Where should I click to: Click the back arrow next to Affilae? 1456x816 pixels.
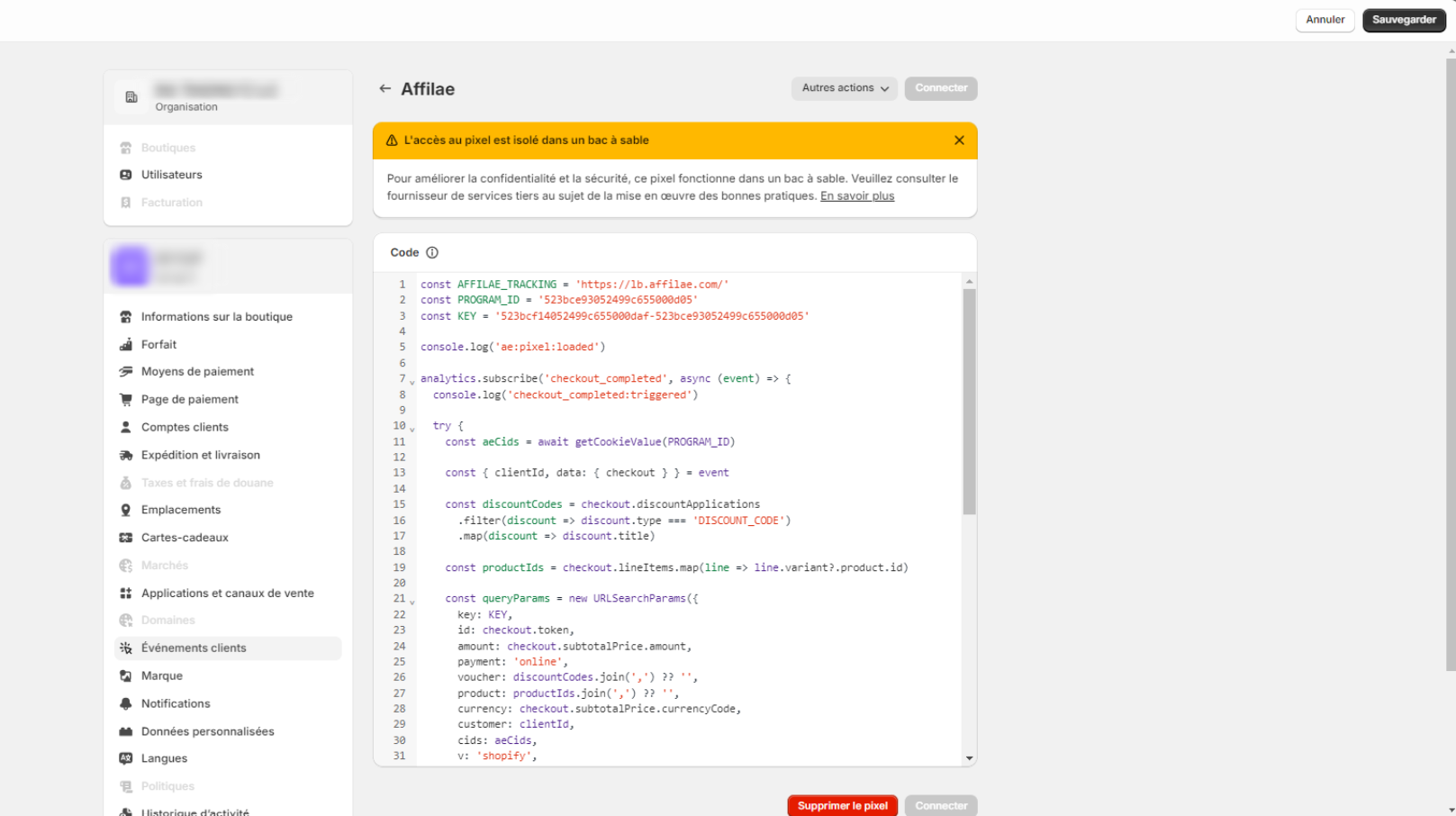pyautogui.click(x=385, y=88)
